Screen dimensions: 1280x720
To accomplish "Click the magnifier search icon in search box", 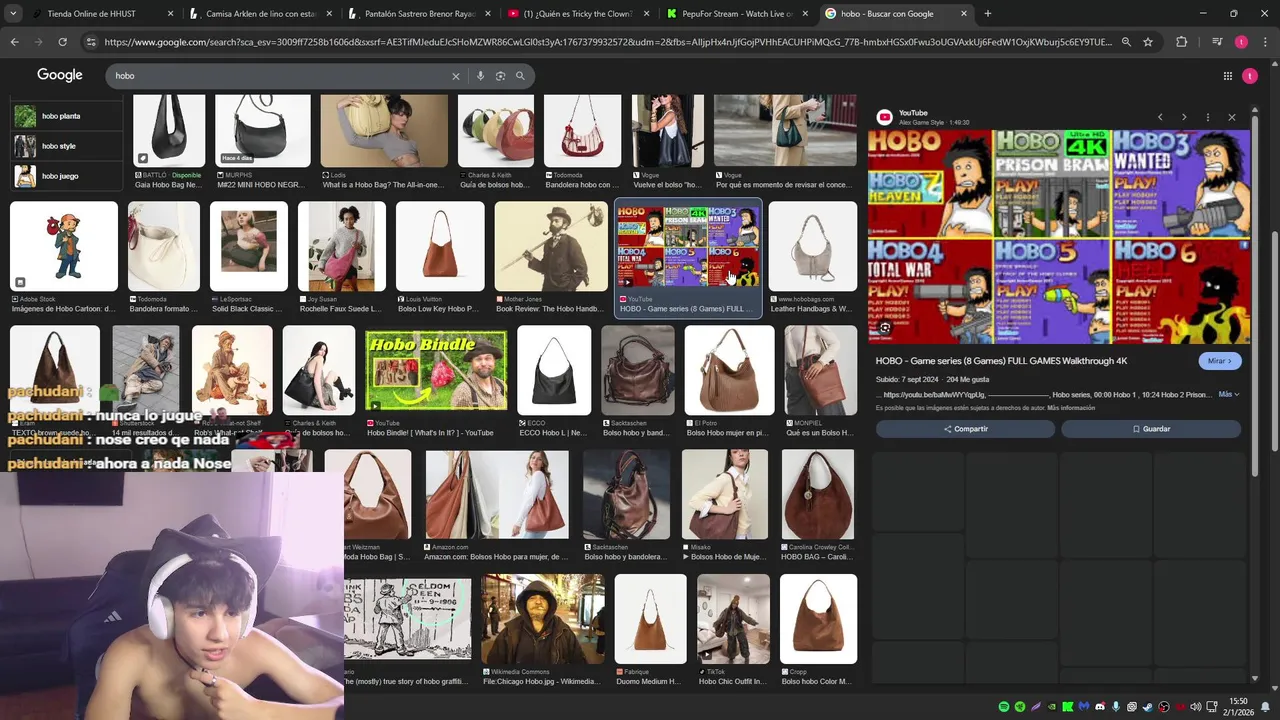I will (x=520, y=76).
